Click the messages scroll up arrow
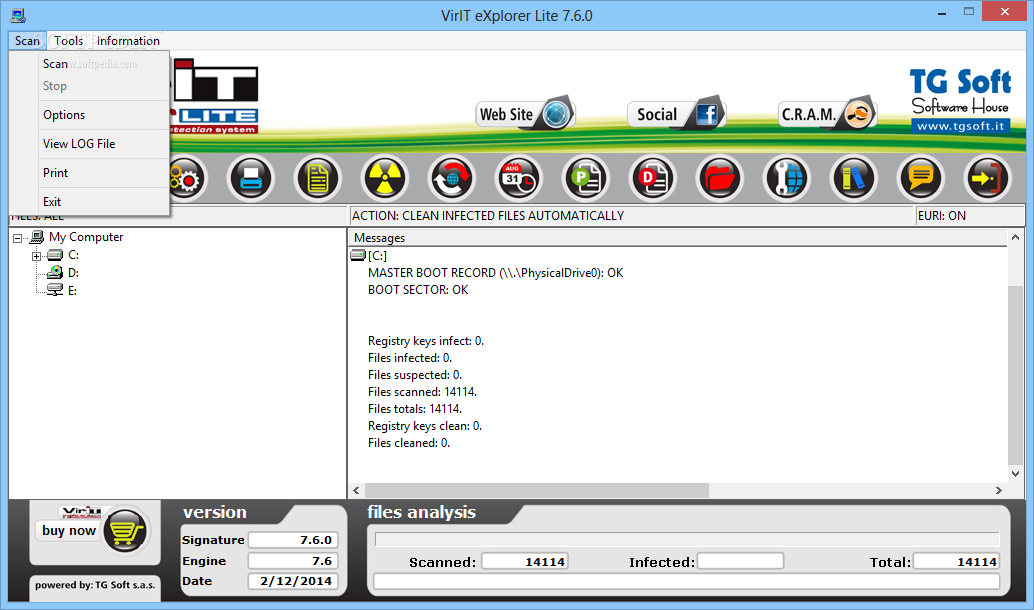 coord(1016,237)
